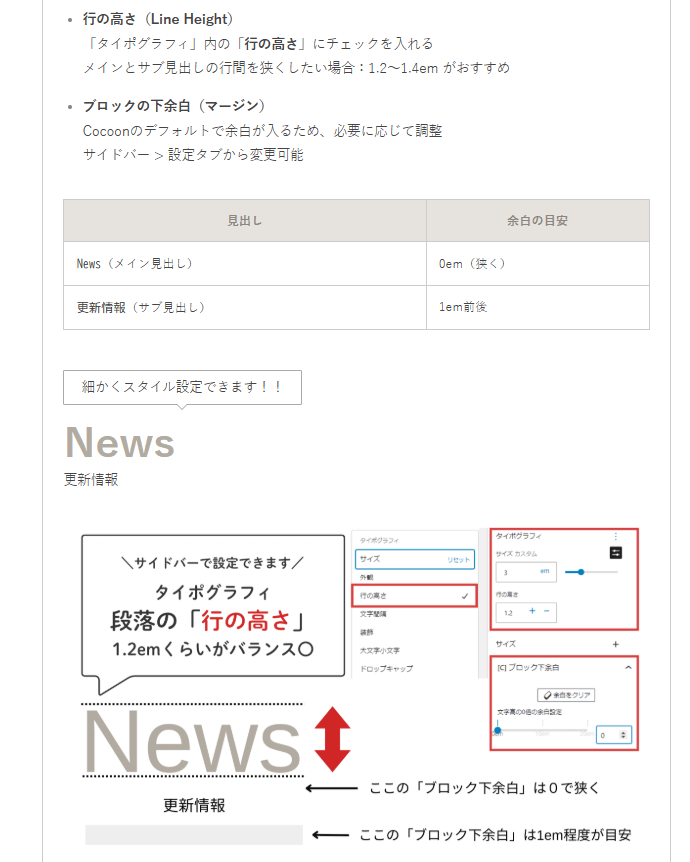Click the 行の高さ（Line Height） bullet heading

point(158,19)
